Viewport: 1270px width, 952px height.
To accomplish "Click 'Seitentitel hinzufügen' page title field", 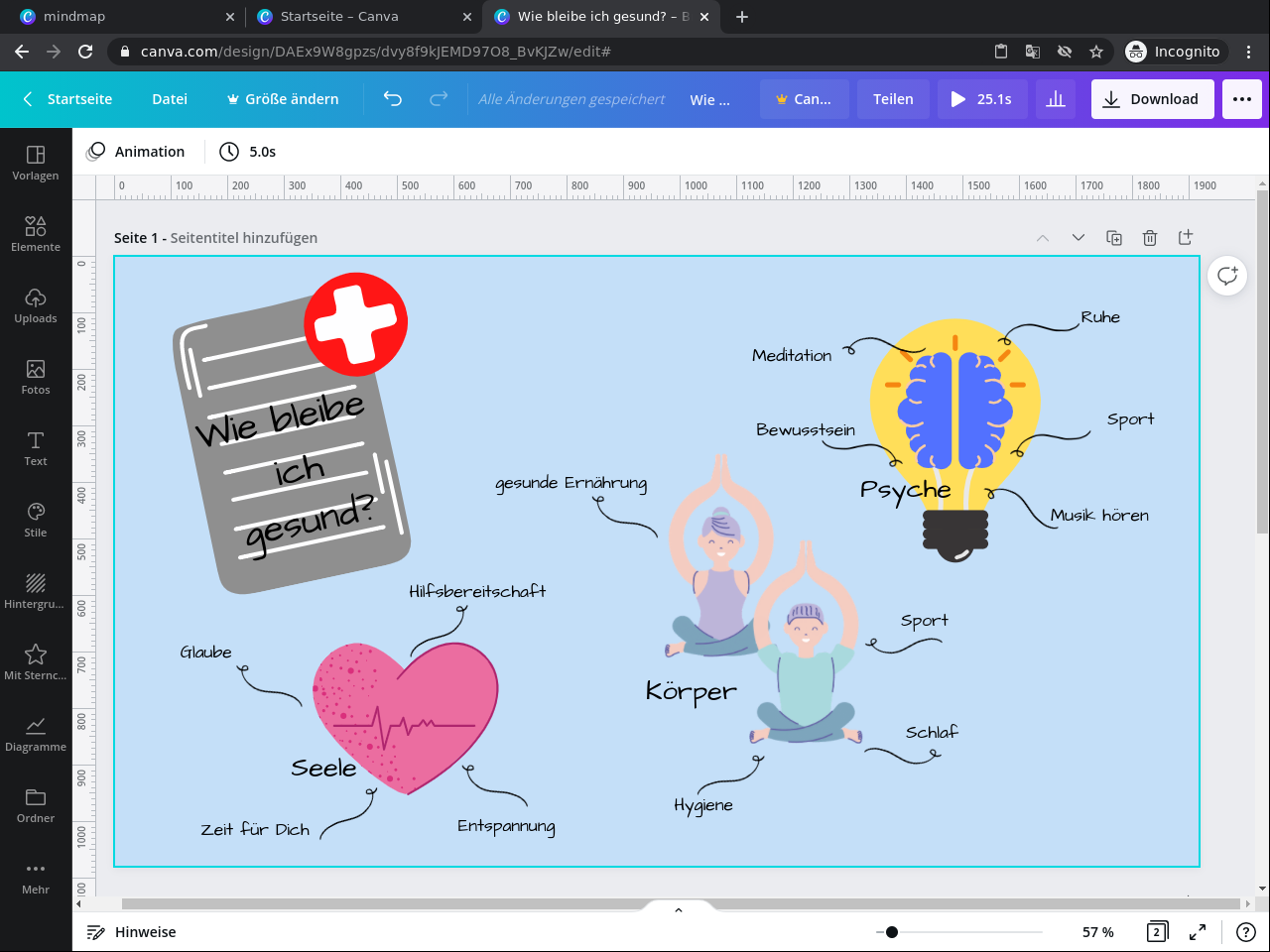I will pyautogui.click(x=244, y=238).
